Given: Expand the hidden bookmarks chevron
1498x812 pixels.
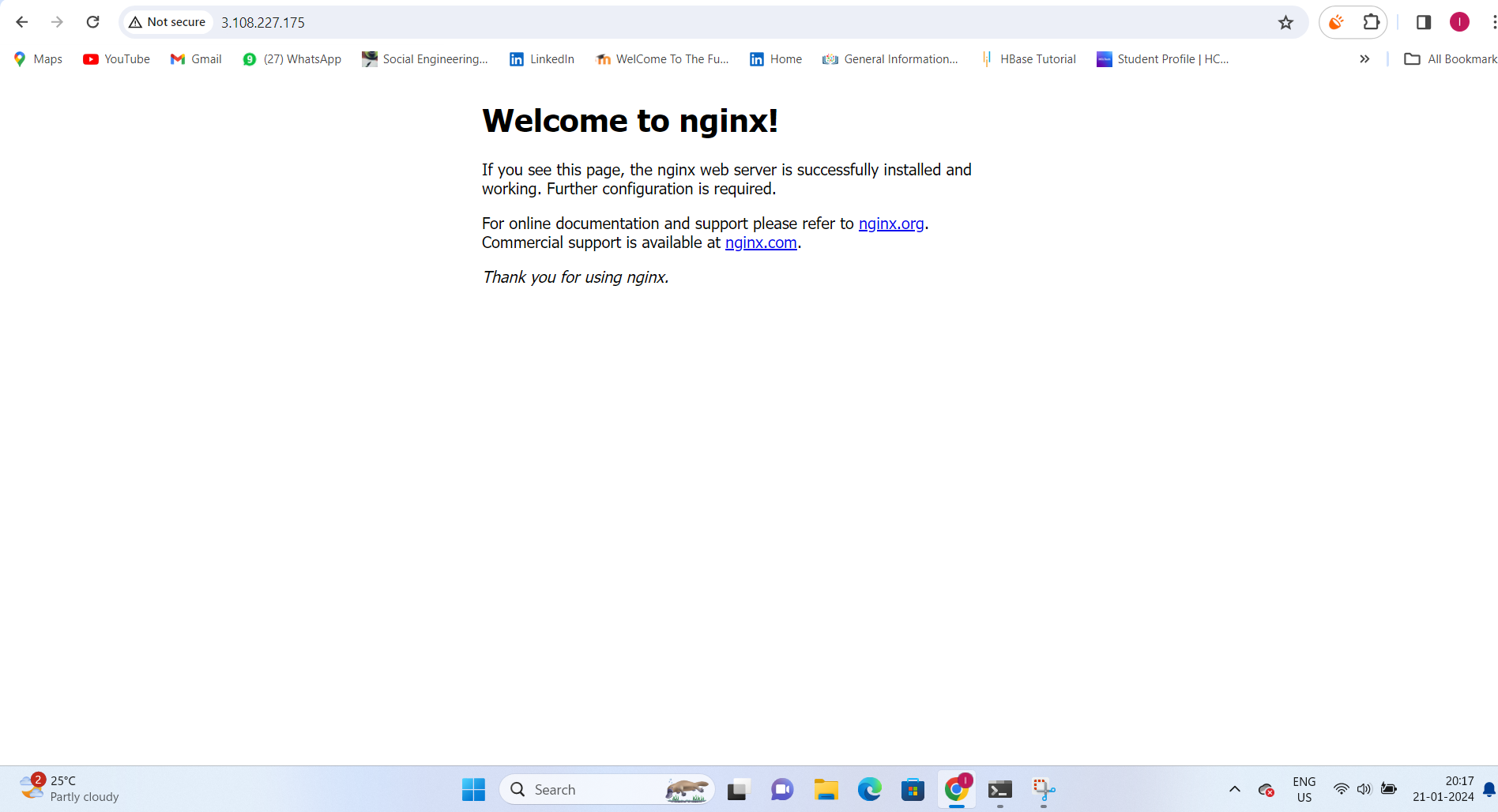Looking at the screenshot, I should [x=1364, y=59].
